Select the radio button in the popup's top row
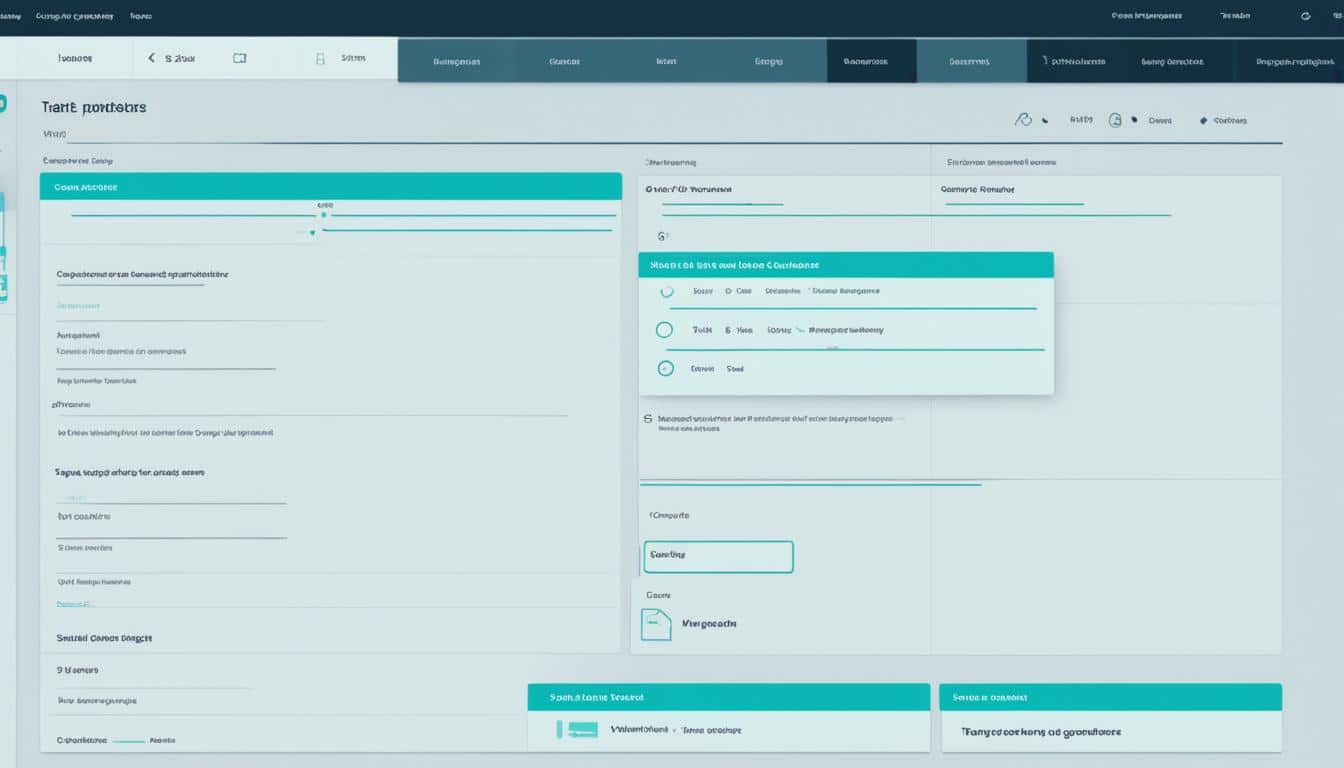The height and width of the screenshot is (768, 1344). pyautogui.click(x=667, y=292)
